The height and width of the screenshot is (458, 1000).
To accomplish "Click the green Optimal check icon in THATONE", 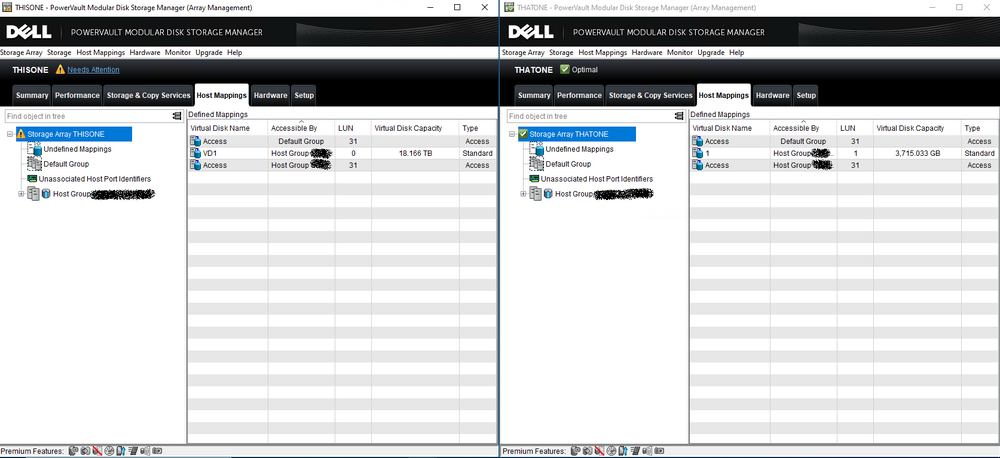I will [x=564, y=70].
